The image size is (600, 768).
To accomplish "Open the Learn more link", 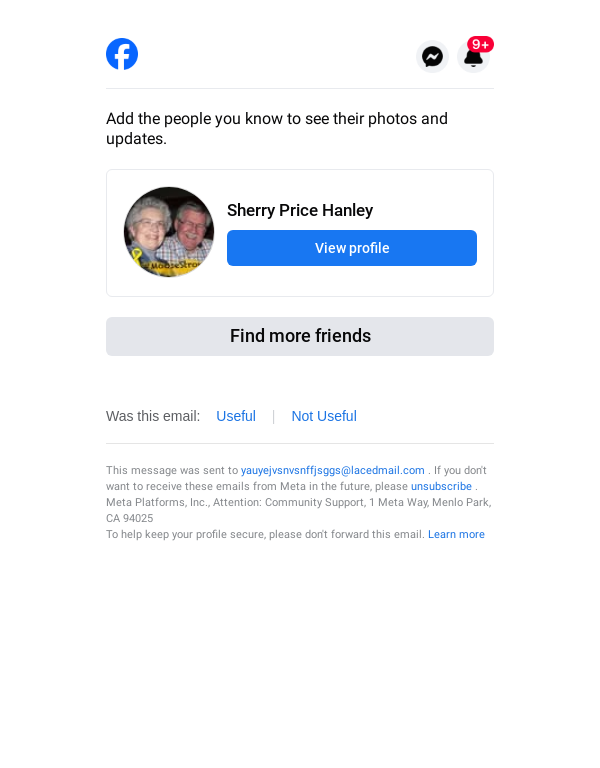I will [x=456, y=535].
